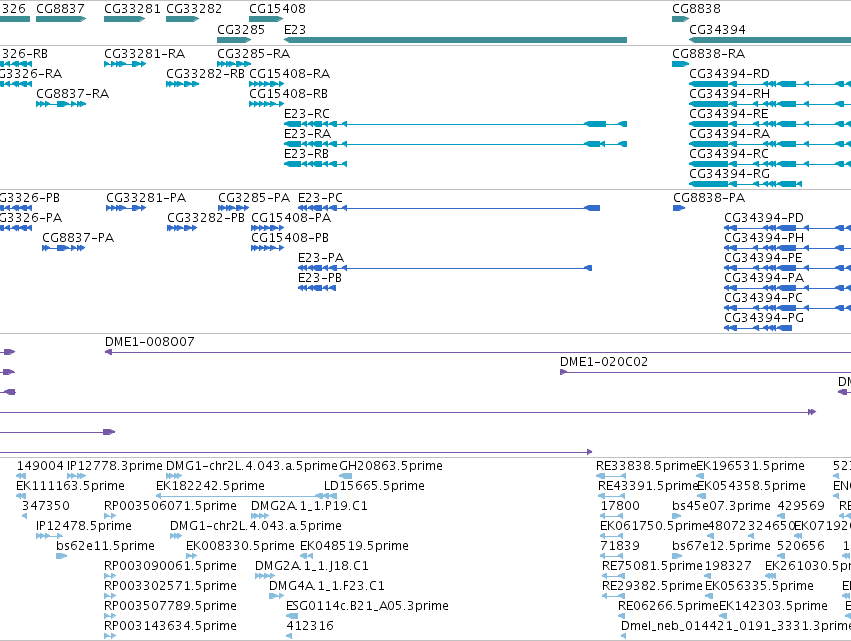851x641 pixels.
Task: Select the DME1-008O07 clone label
Action: (x=149, y=342)
